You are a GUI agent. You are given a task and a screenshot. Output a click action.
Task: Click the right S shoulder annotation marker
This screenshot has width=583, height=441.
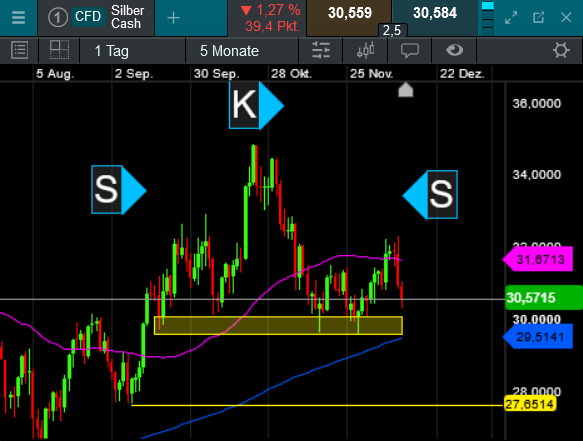click(x=430, y=194)
